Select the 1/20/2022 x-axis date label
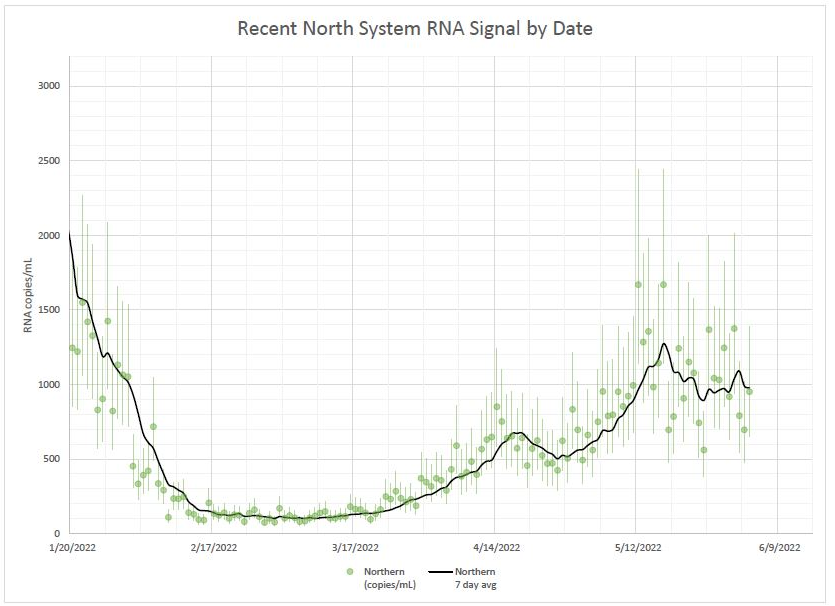 point(70,548)
